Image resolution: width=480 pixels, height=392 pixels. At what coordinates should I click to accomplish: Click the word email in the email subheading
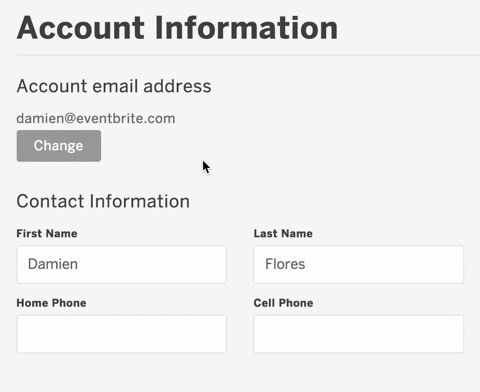[115, 86]
